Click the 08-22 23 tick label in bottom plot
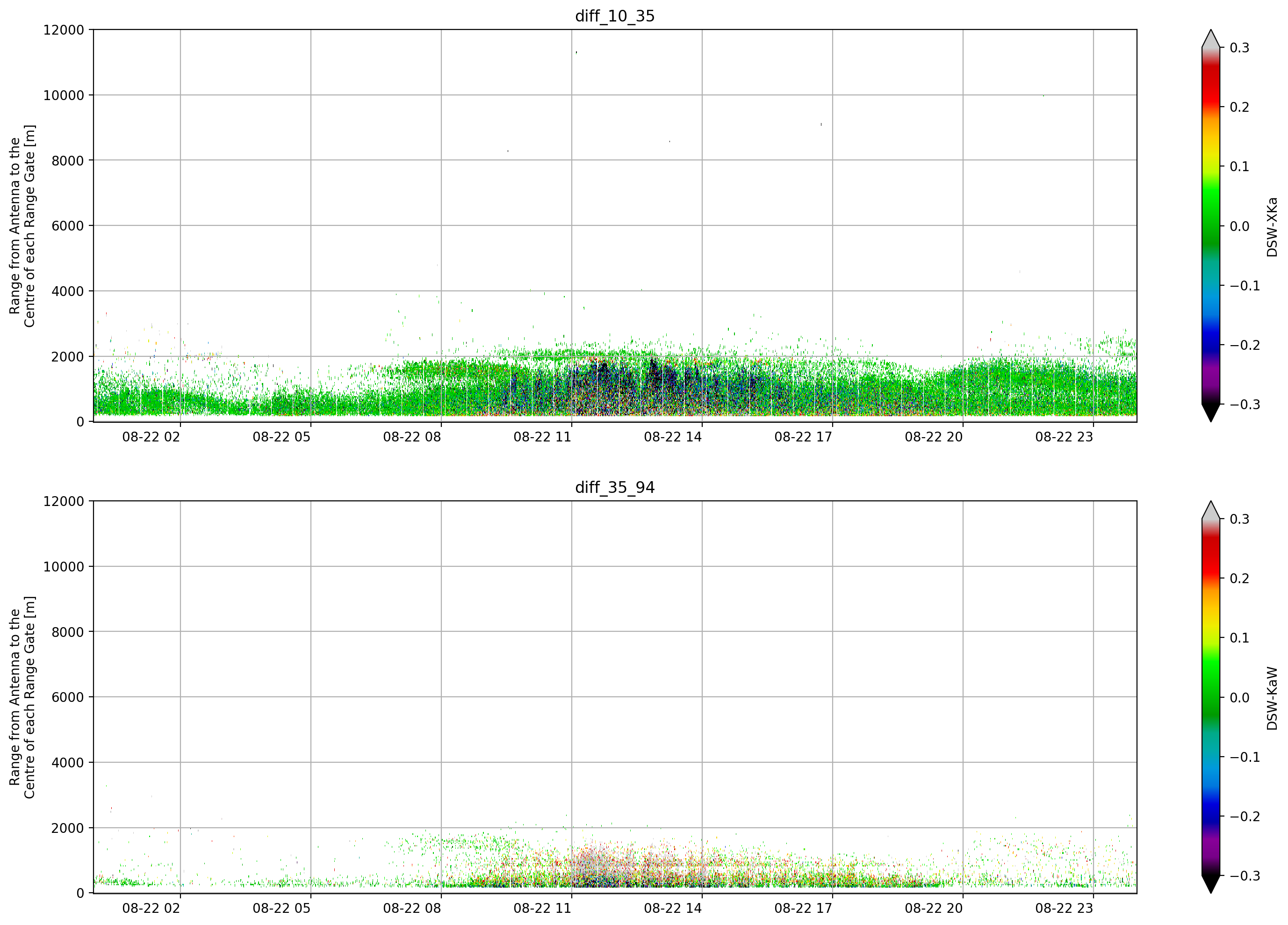Screen dimensions: 1288x925 point(1064,908)
